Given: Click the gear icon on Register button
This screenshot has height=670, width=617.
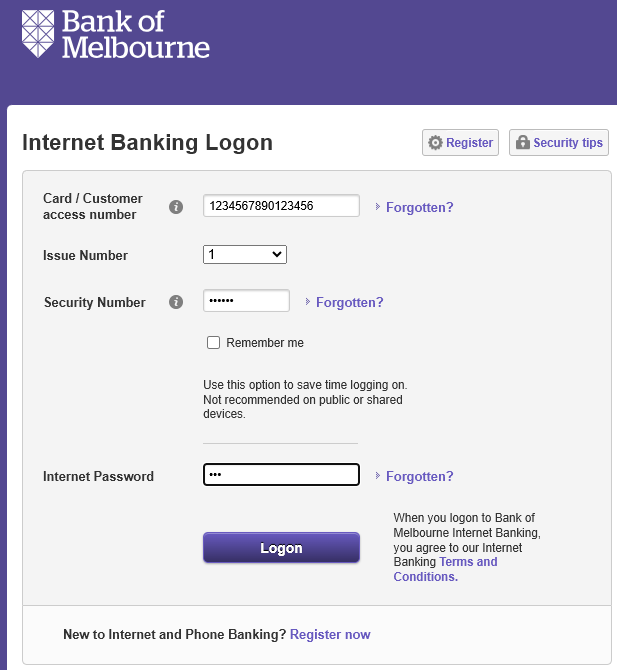Looking at the screenshot, I should click(435, 143).
